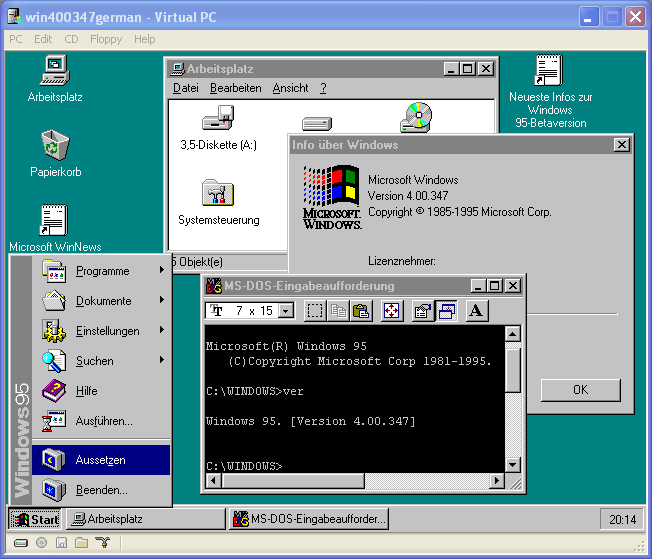Open the Properties icon in DOS toolbar
Viewport: 652px width, 559px height.
(x=422, y=311)
